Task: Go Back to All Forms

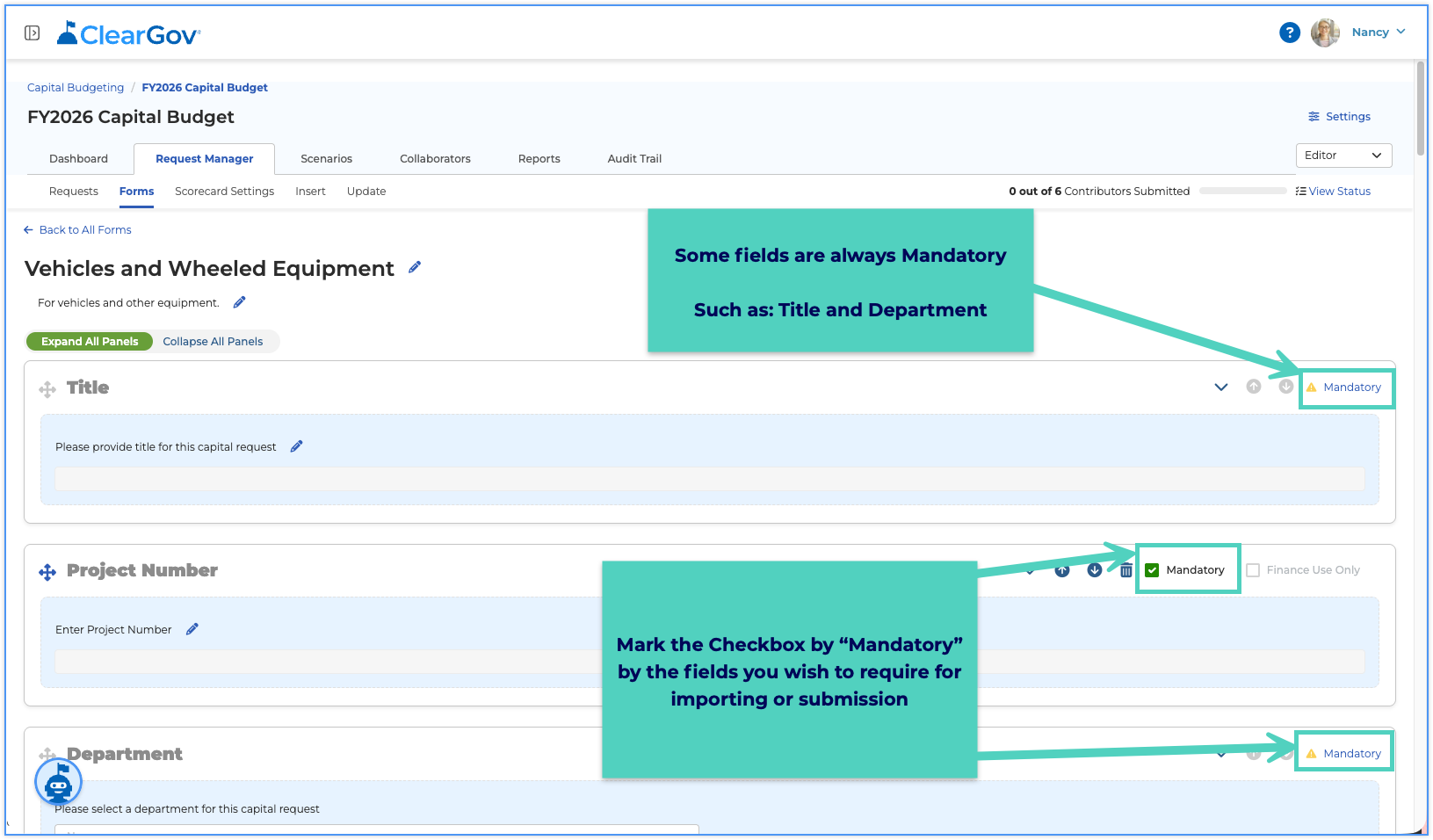Action: (x=77, y=229)
